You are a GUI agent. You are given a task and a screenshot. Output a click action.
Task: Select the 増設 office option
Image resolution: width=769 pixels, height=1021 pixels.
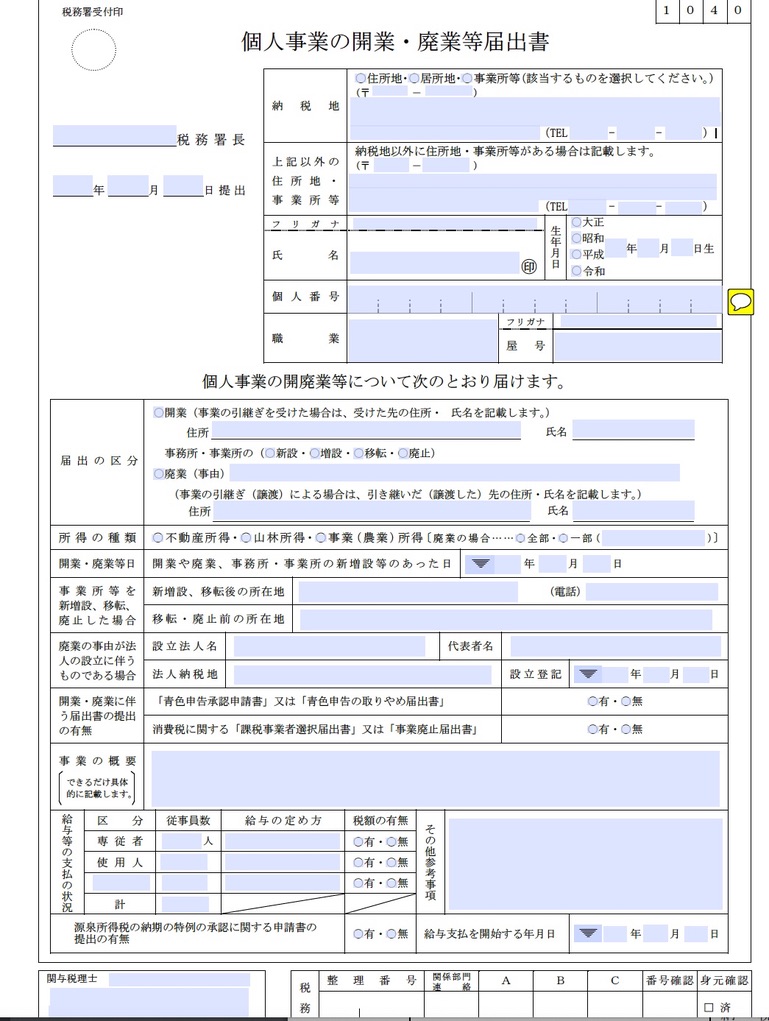point(315,453)
